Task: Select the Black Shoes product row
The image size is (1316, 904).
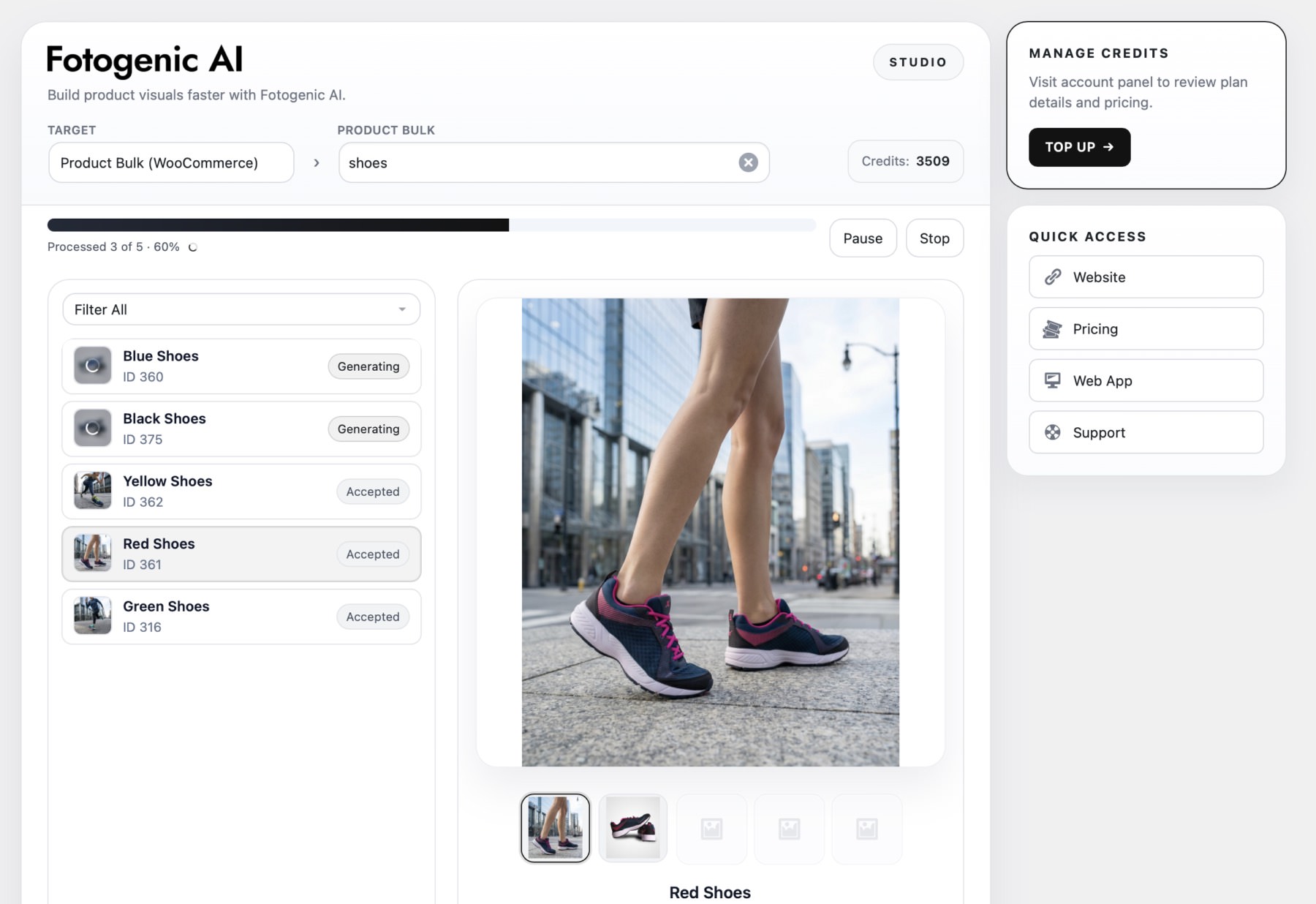Action: point(241,429)
